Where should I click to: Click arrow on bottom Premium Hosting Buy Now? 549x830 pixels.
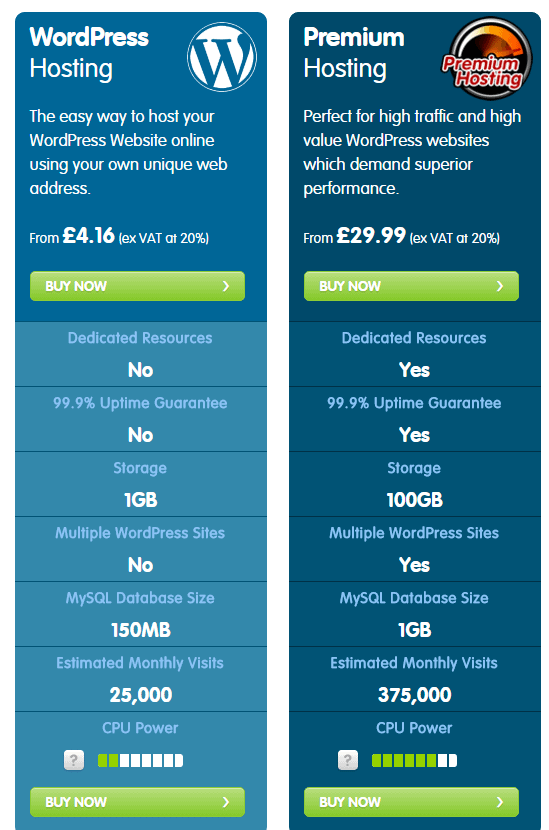pos(500,802)
